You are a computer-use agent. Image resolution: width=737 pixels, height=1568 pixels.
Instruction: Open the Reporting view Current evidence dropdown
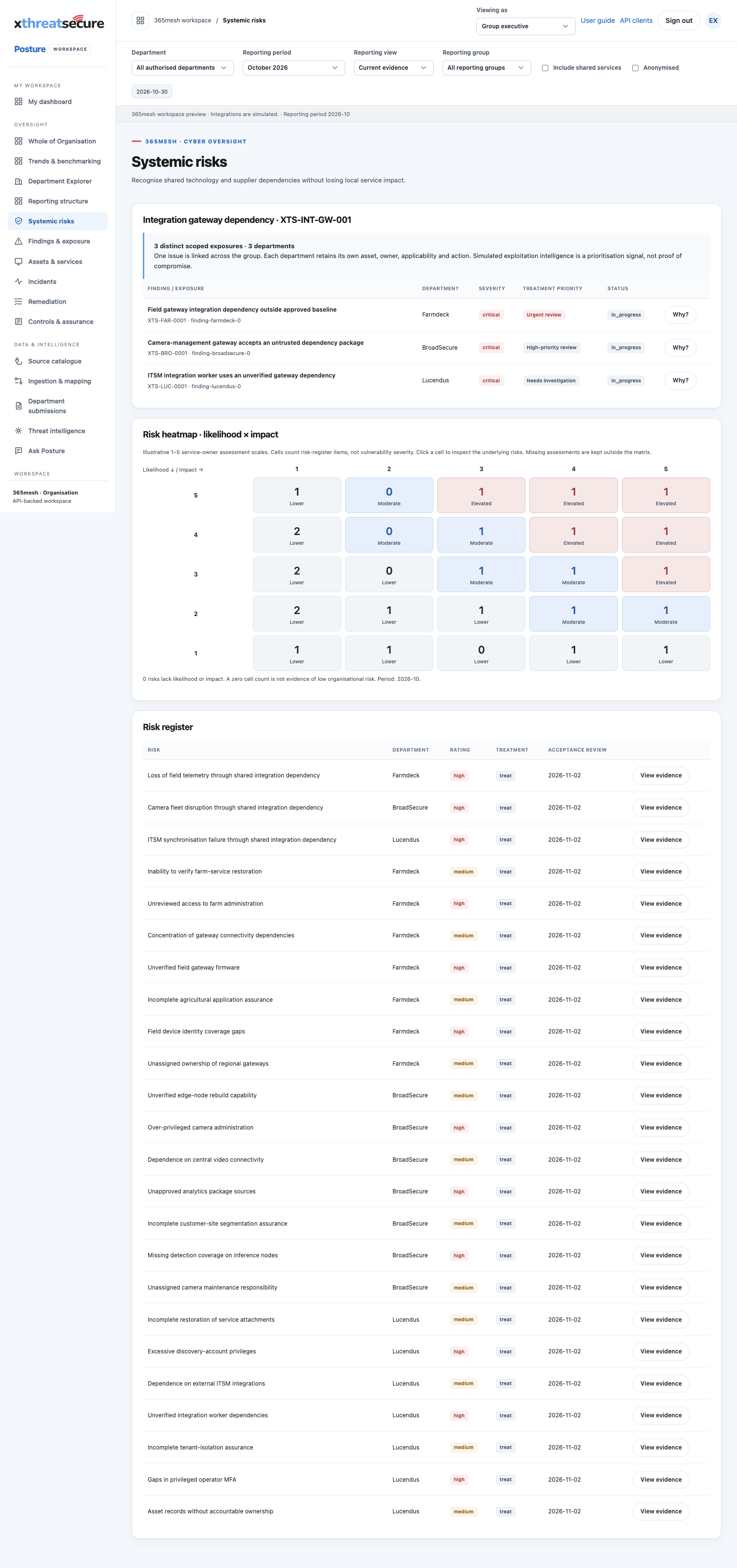coord(393,68)
